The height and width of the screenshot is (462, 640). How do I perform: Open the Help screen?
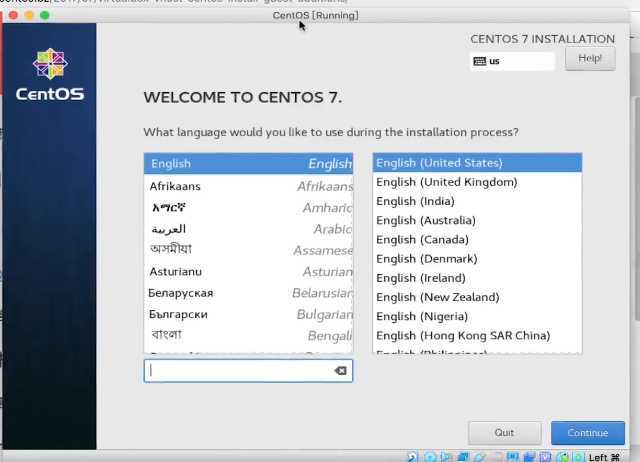click(590, 58)
